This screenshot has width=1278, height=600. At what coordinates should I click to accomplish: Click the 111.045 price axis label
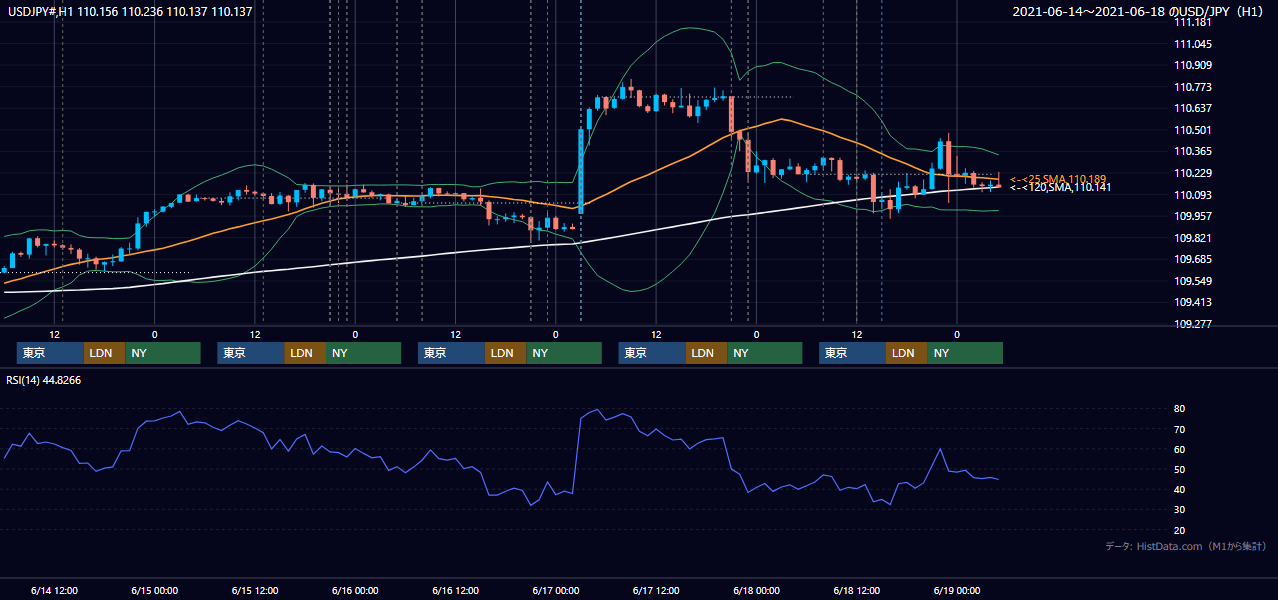click(x=1194, y=45)
